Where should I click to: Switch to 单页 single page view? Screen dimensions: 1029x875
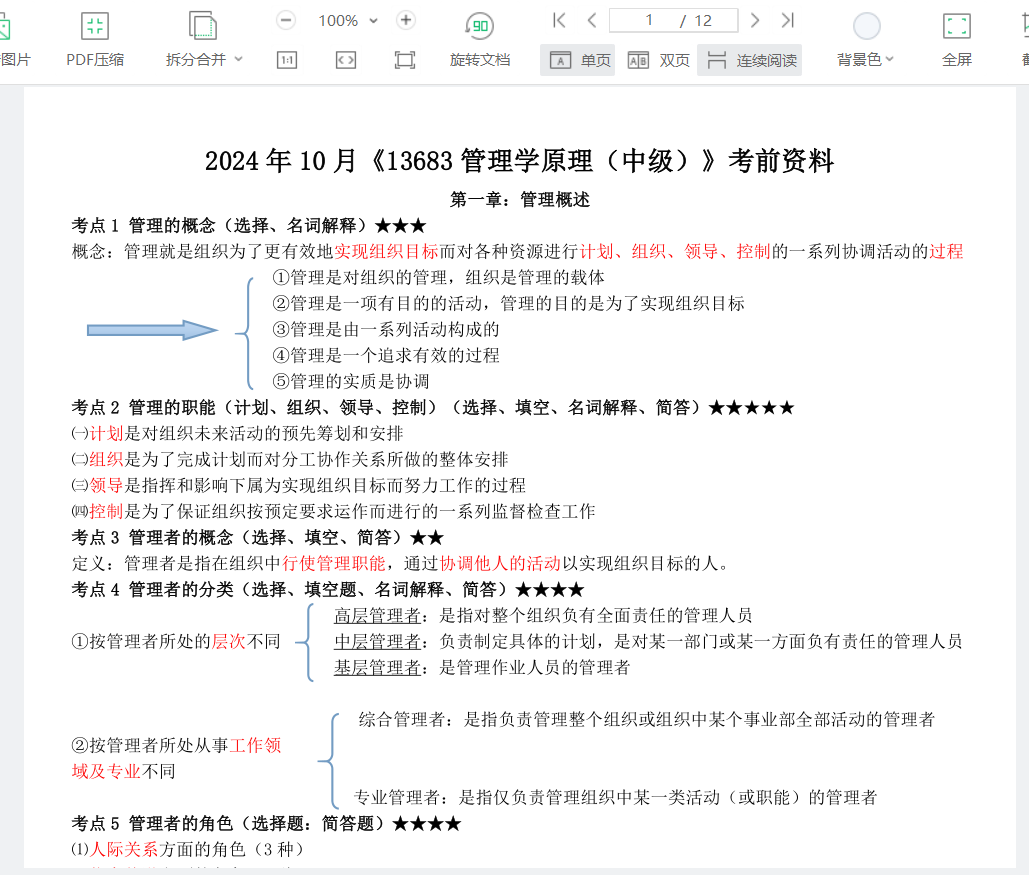click(x=578, y=60)
